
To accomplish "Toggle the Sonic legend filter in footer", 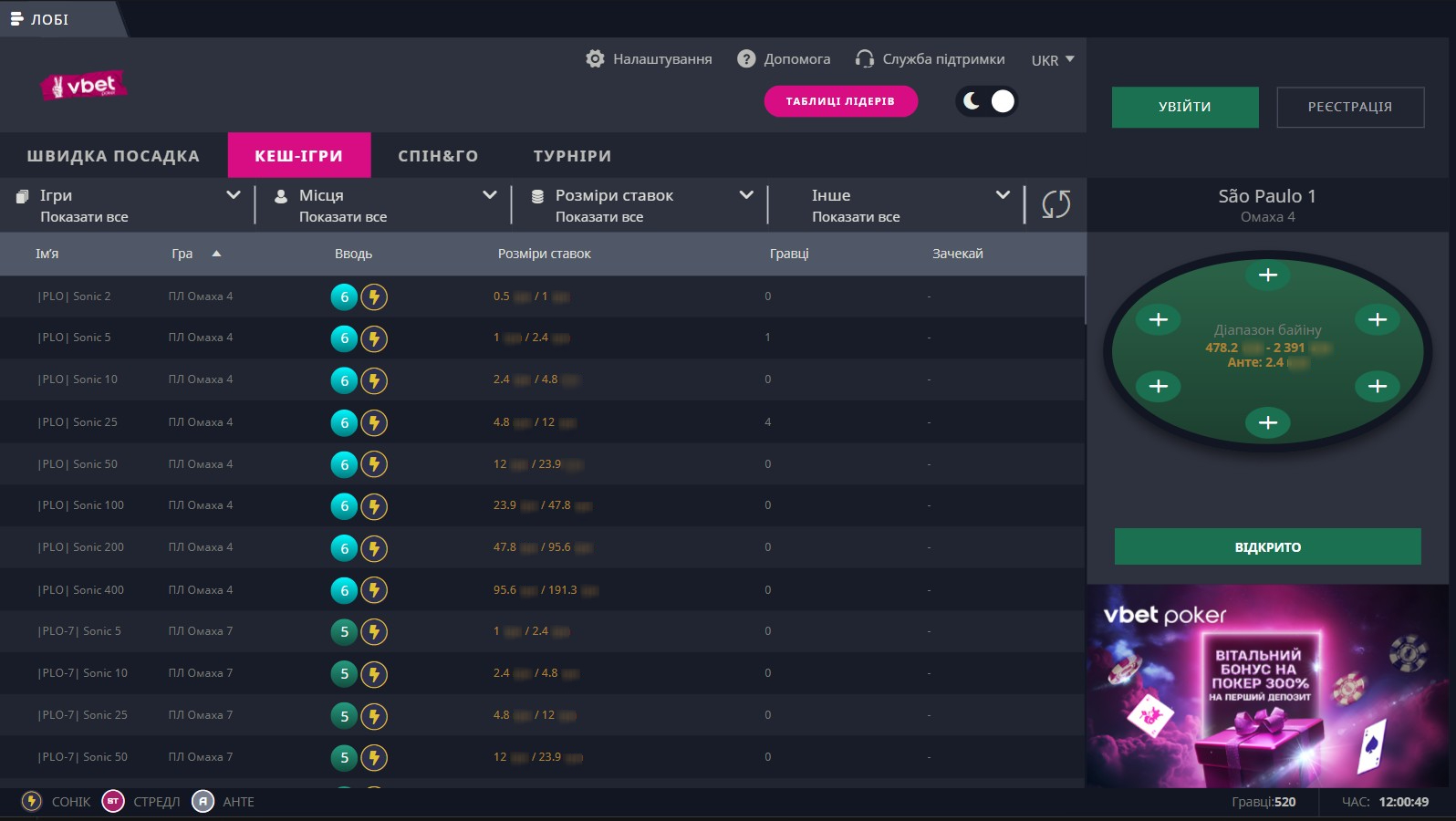I will (32, 802).
